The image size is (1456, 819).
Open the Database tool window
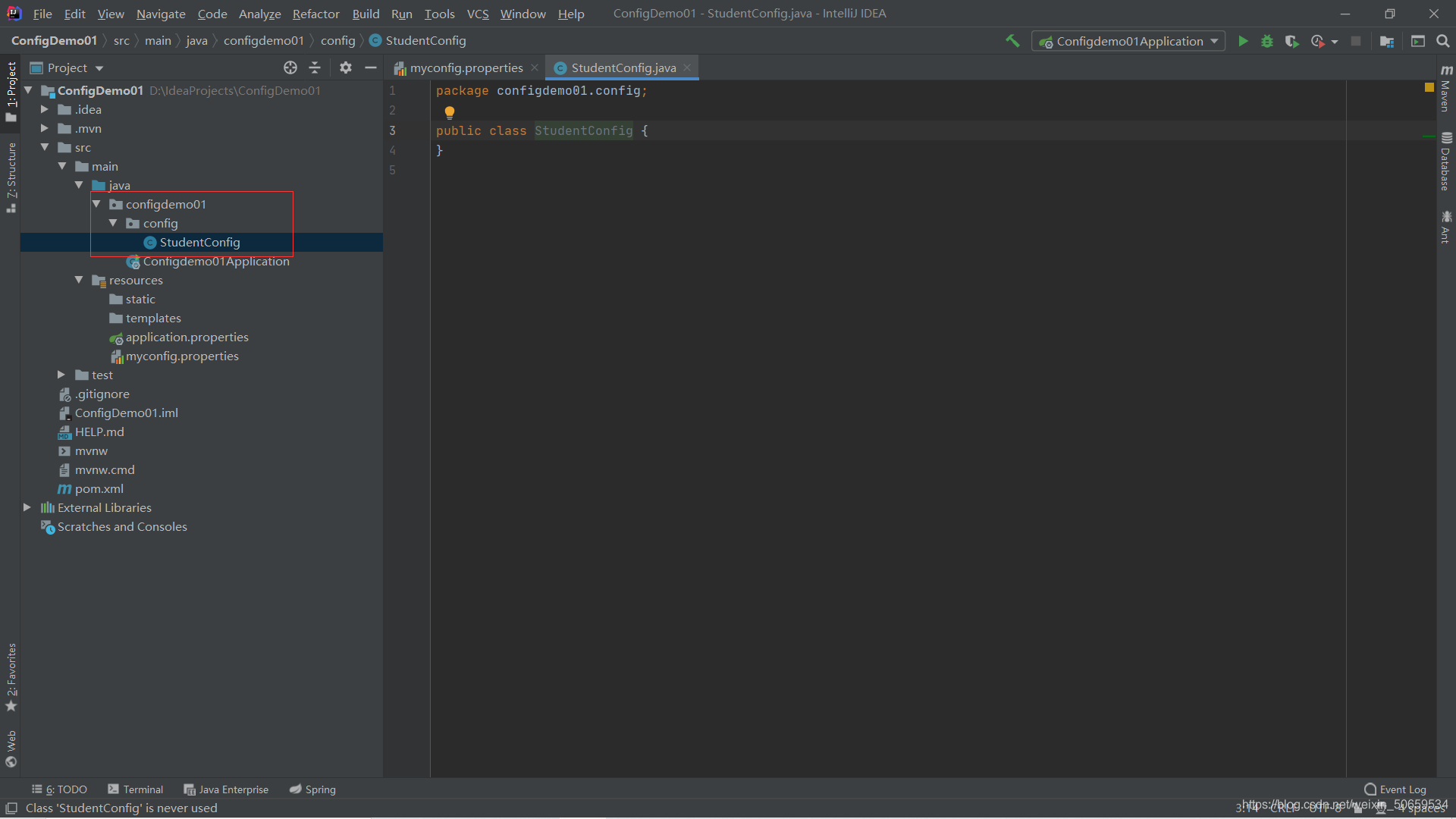pos(1446,162)
